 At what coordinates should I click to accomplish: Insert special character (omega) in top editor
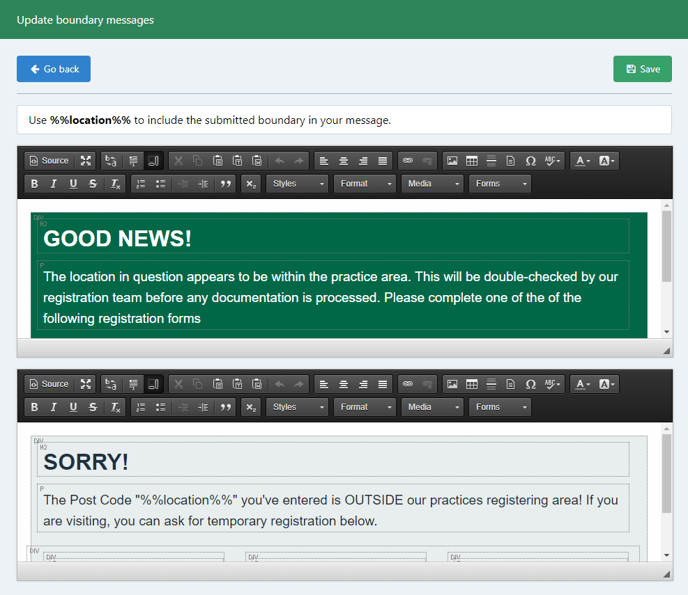click(530, 160)
